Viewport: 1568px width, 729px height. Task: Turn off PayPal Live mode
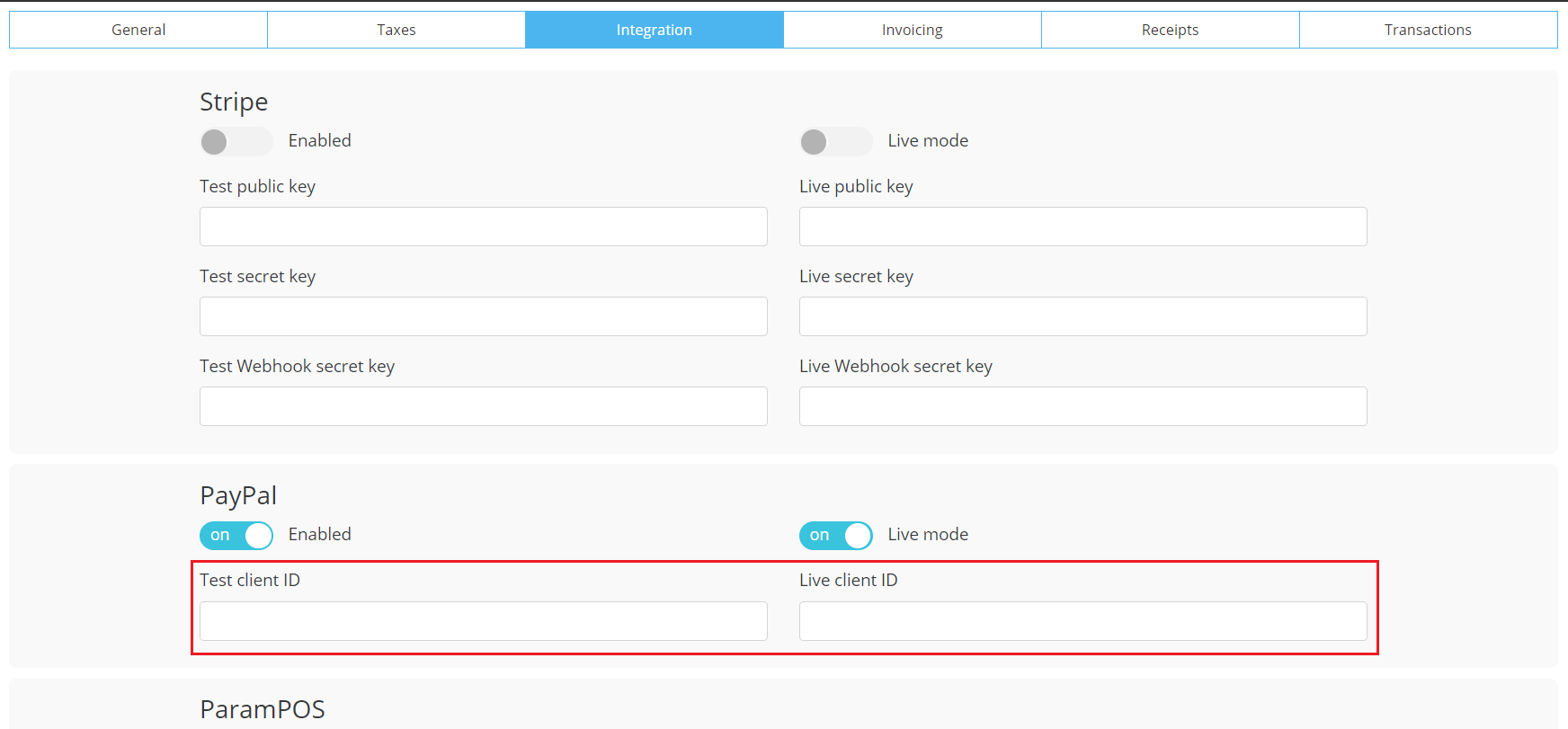[835, 536]
